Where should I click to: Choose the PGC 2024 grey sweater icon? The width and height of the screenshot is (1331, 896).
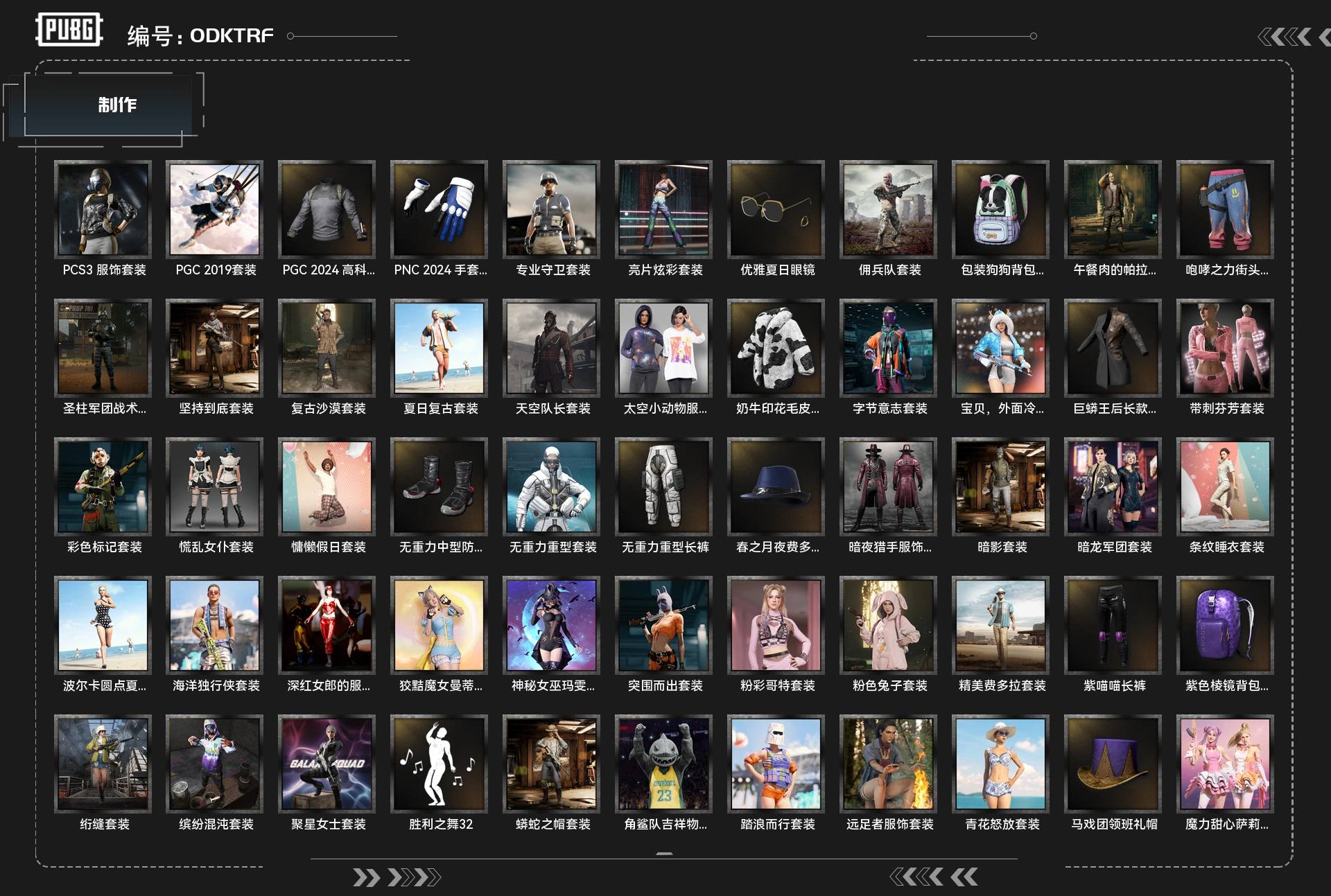(x=327, y=209)
